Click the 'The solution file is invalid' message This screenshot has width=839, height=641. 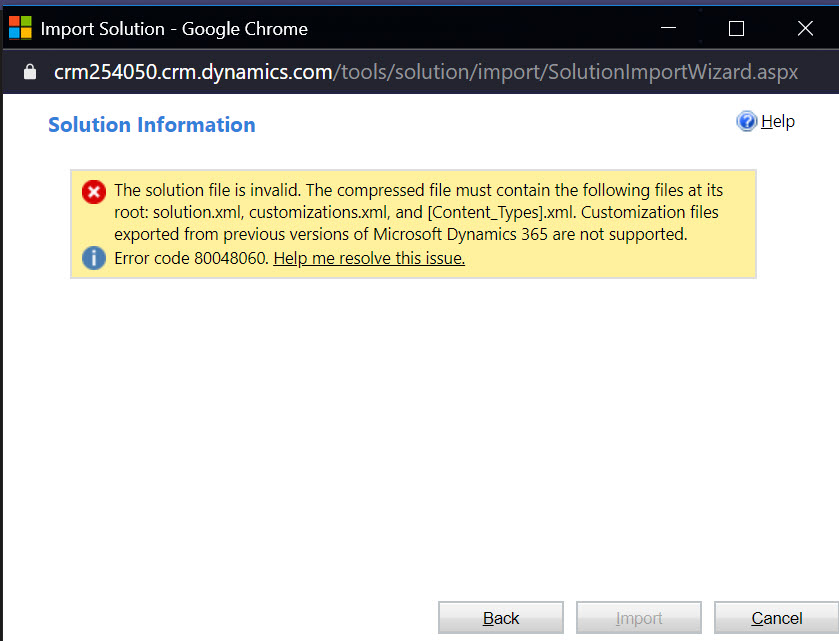tap(418, 212)
